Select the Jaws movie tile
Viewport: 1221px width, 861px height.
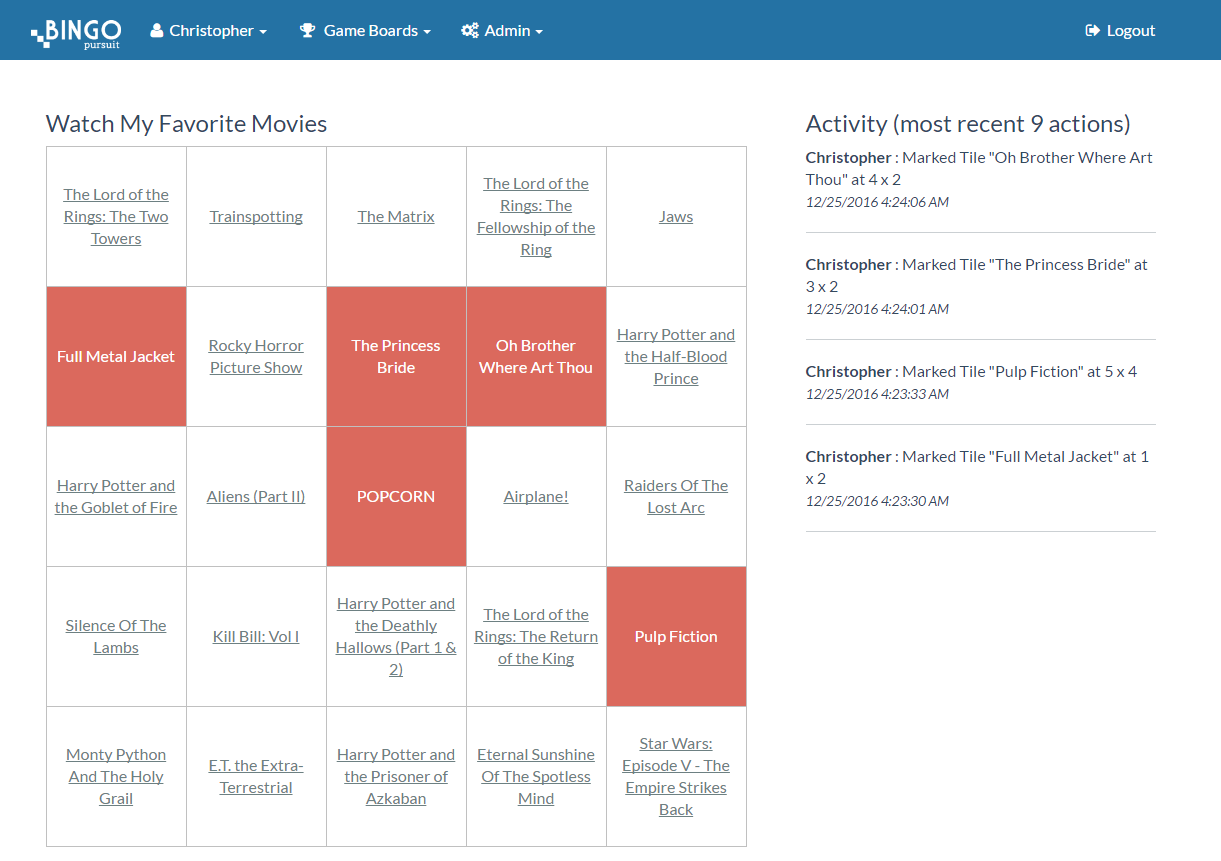click(x=676, y=217)
